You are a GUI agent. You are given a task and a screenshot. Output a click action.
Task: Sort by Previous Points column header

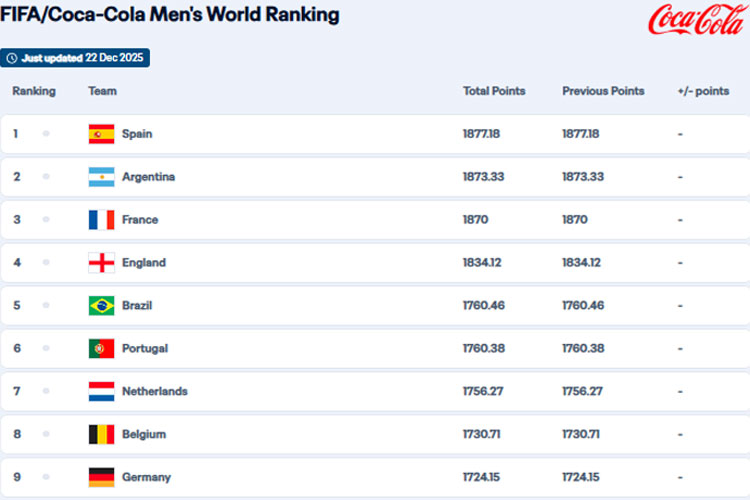[603, 91]
